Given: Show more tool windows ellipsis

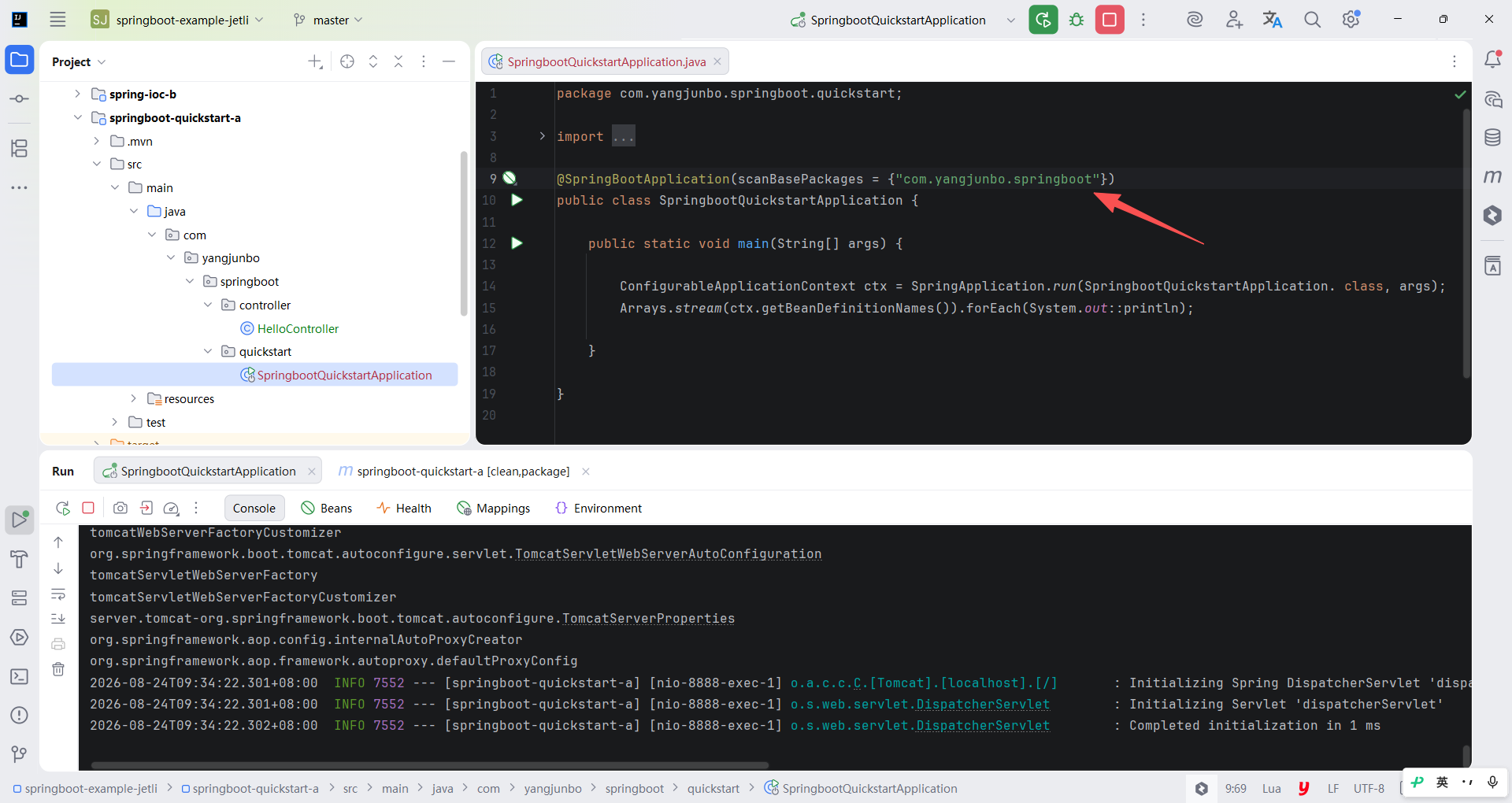Looking at the screenshot, I should [20, 187].
